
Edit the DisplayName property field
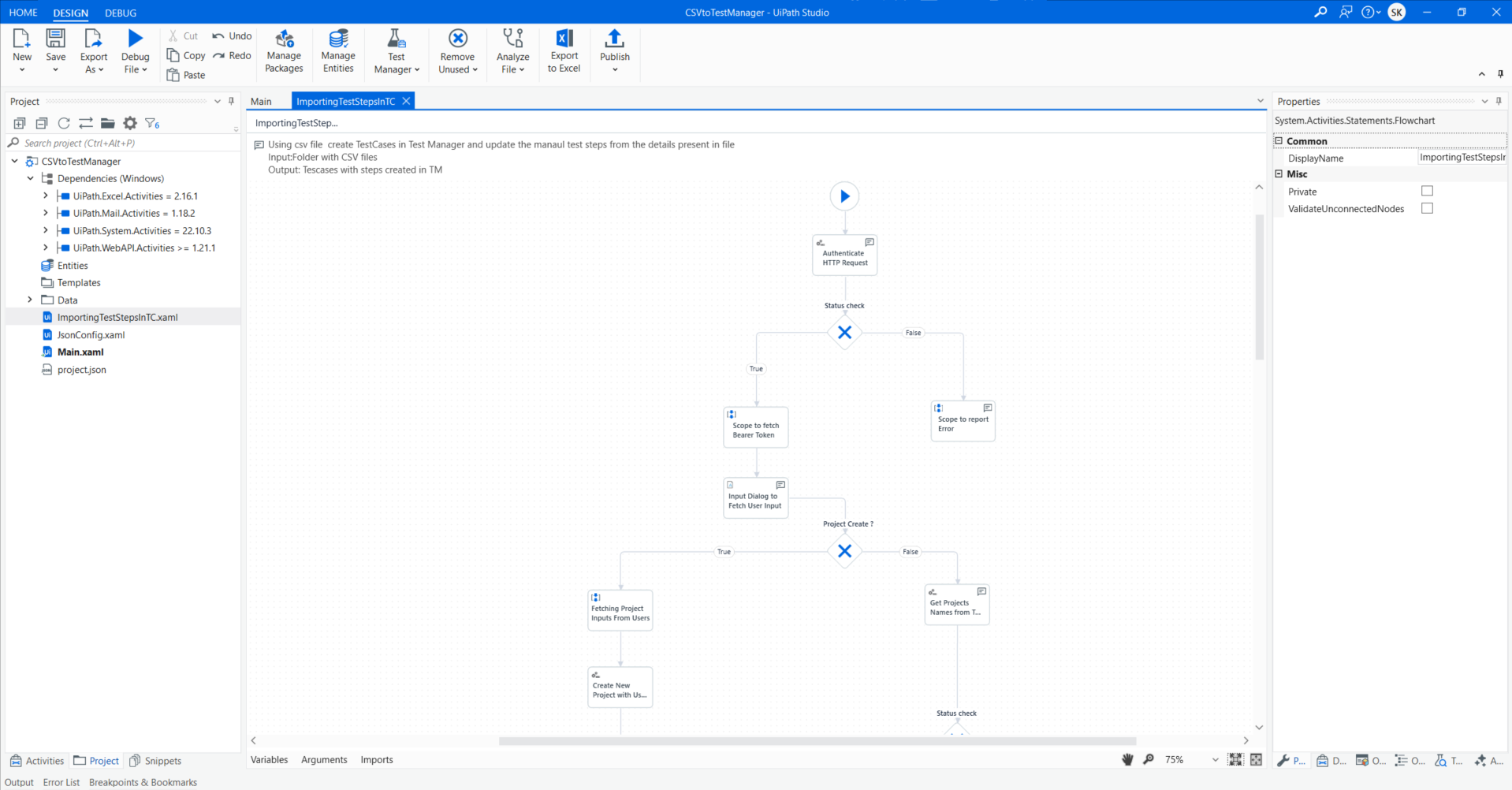pos(1462,158)
